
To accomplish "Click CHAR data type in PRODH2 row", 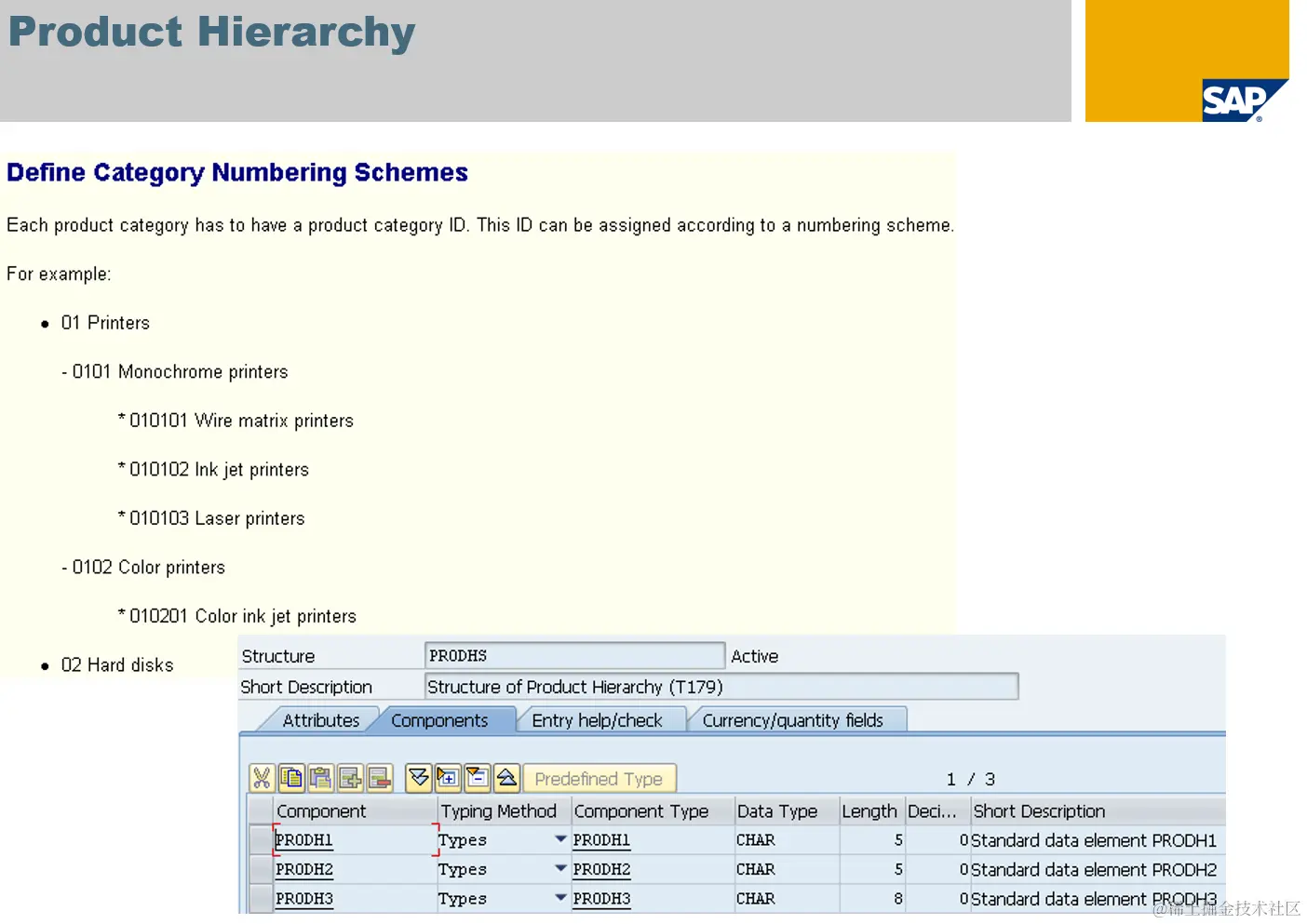I will click(756, 870).
